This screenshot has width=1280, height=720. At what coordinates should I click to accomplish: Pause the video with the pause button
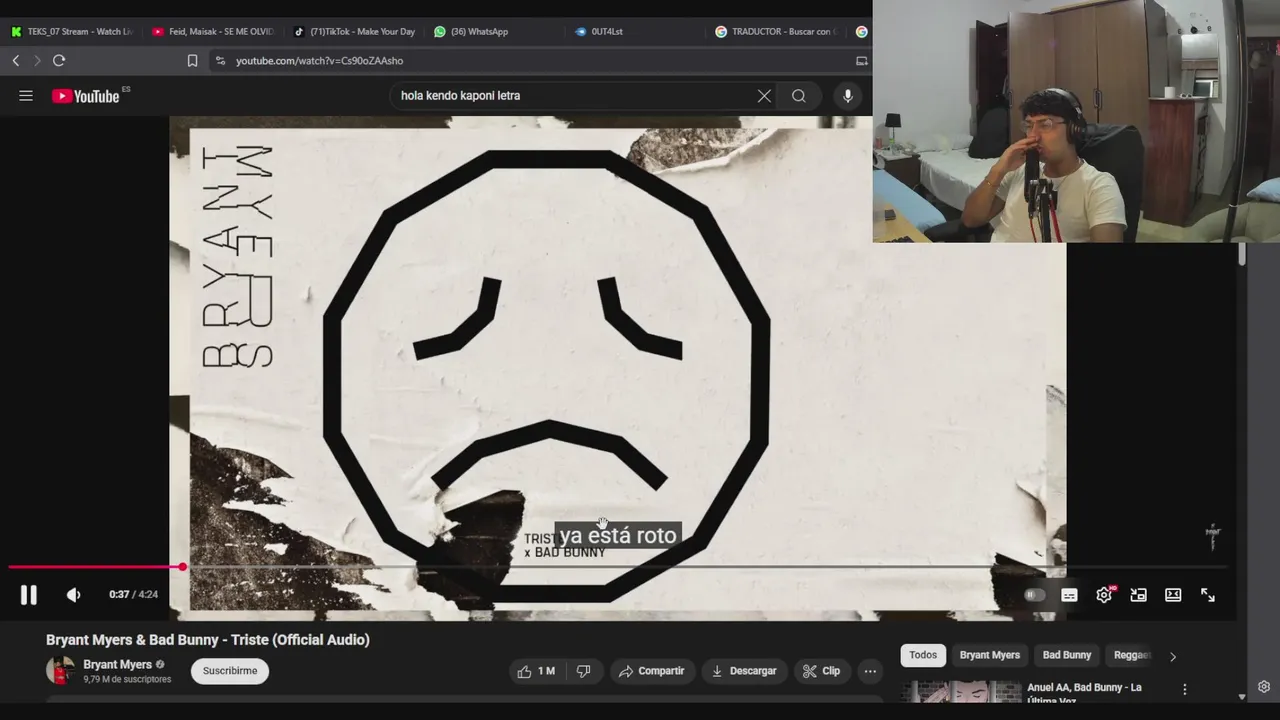(x=28, y=595)
